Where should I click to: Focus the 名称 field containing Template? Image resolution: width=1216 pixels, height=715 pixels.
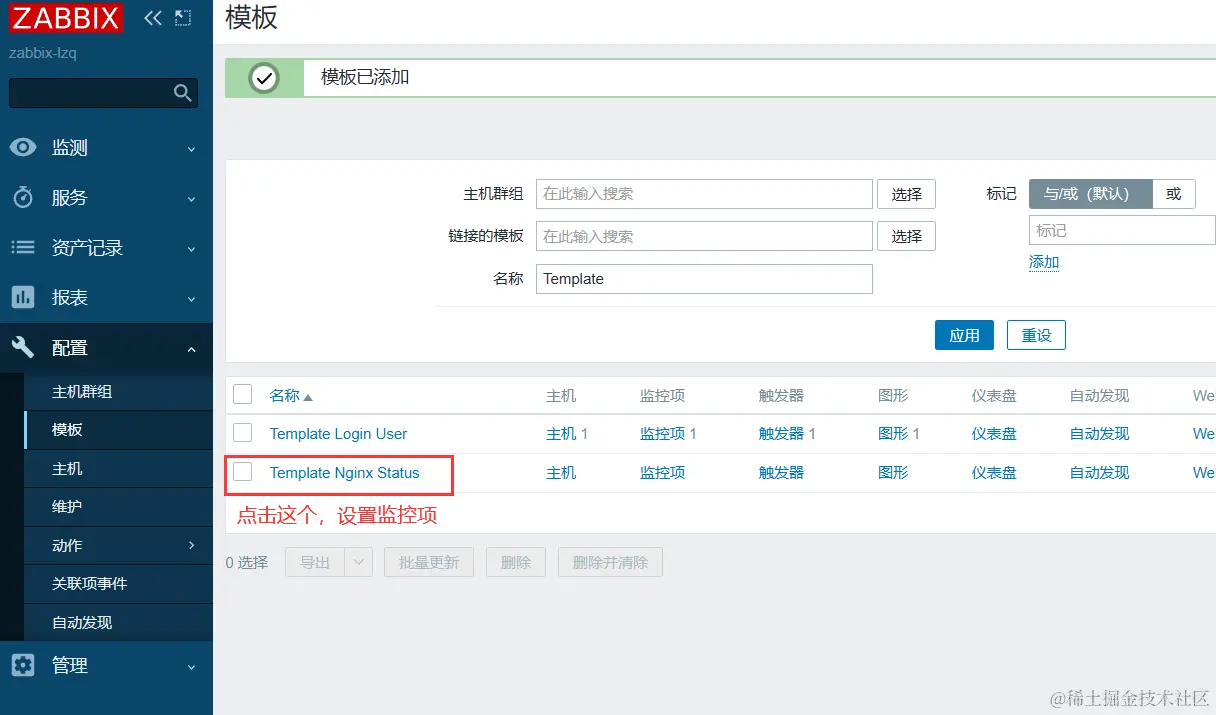tap(704, 279)
